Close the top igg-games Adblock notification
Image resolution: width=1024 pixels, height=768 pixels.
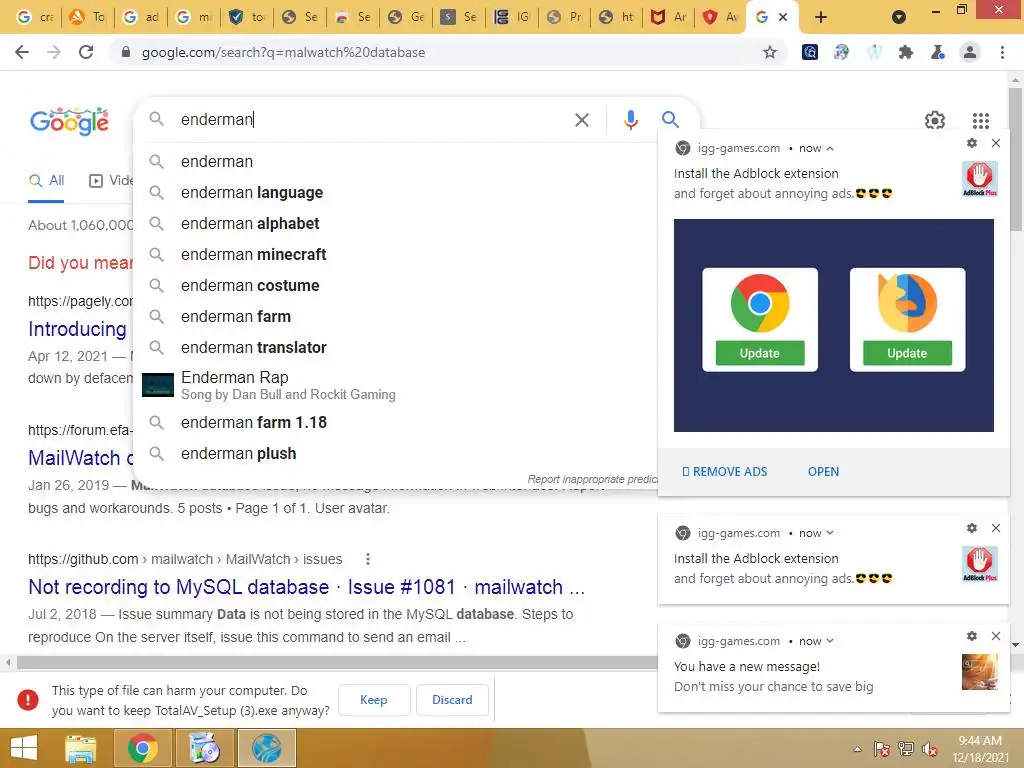pyautogui.click(x=996, y=143)
